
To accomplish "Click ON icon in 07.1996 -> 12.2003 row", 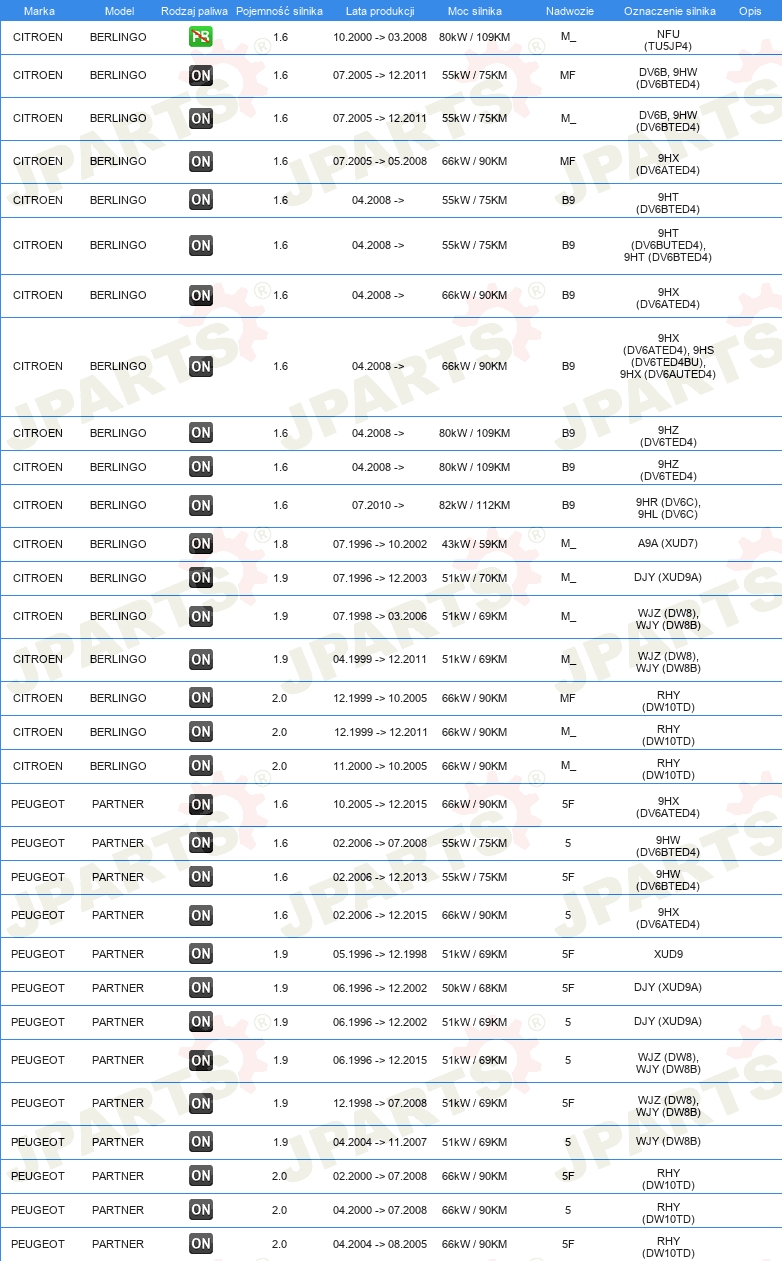I will 201,578.
